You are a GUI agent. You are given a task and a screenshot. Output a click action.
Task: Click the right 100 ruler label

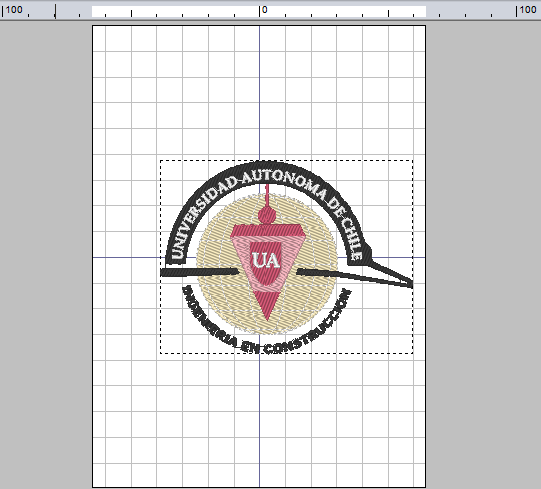point(528,10)
